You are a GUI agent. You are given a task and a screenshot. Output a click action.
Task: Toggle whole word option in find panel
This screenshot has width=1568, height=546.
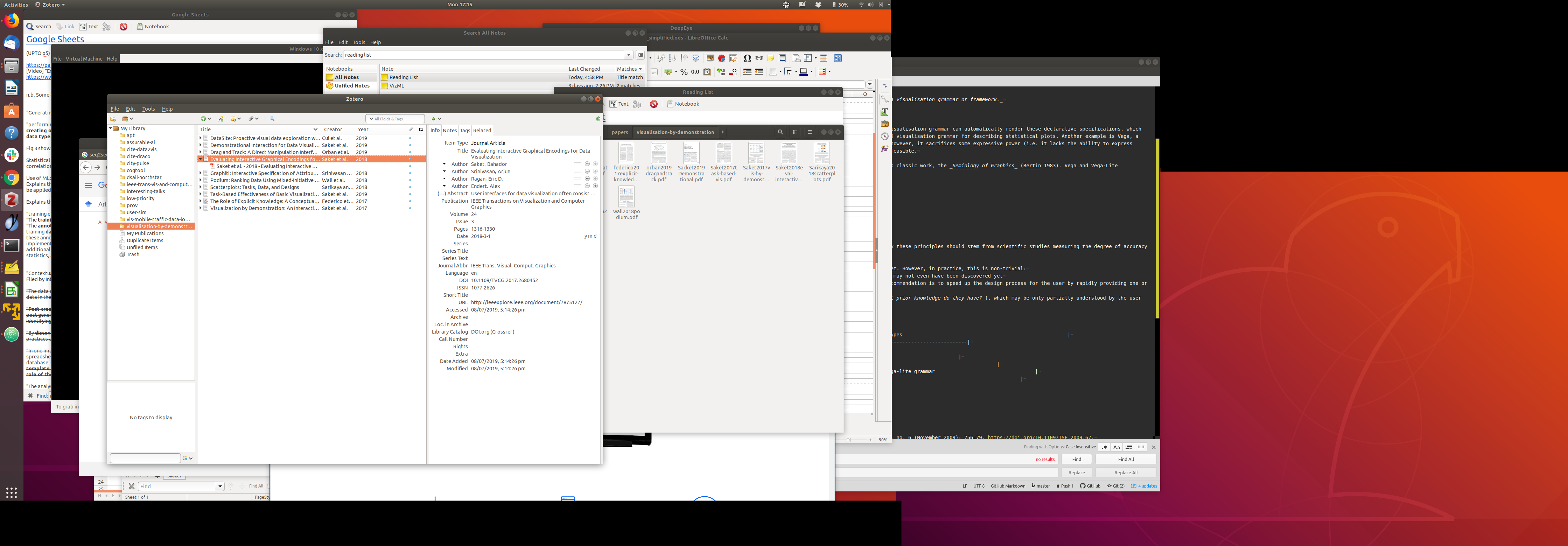(1141, 447)
